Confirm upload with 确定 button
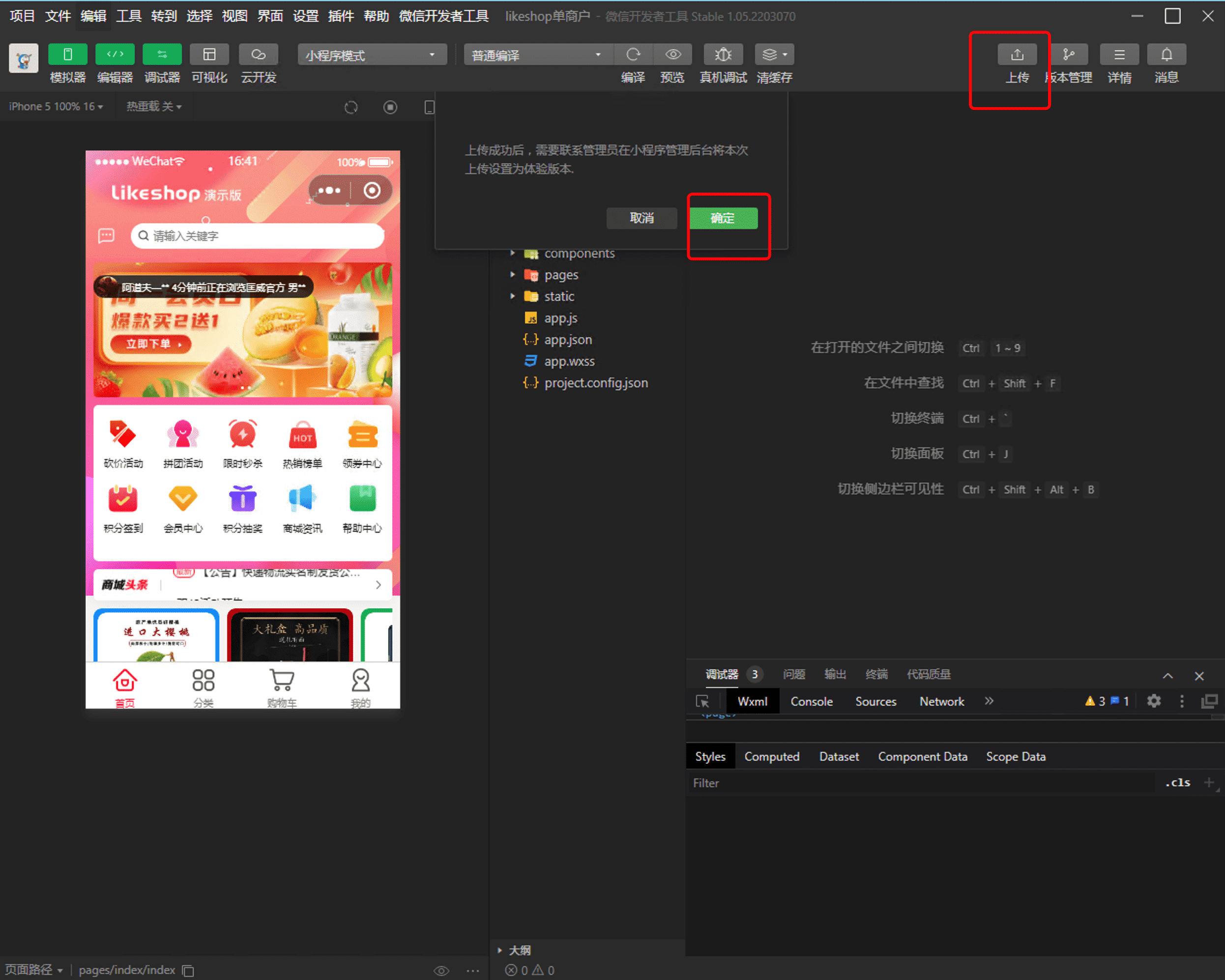1225x980 pixels. (723, 218)
